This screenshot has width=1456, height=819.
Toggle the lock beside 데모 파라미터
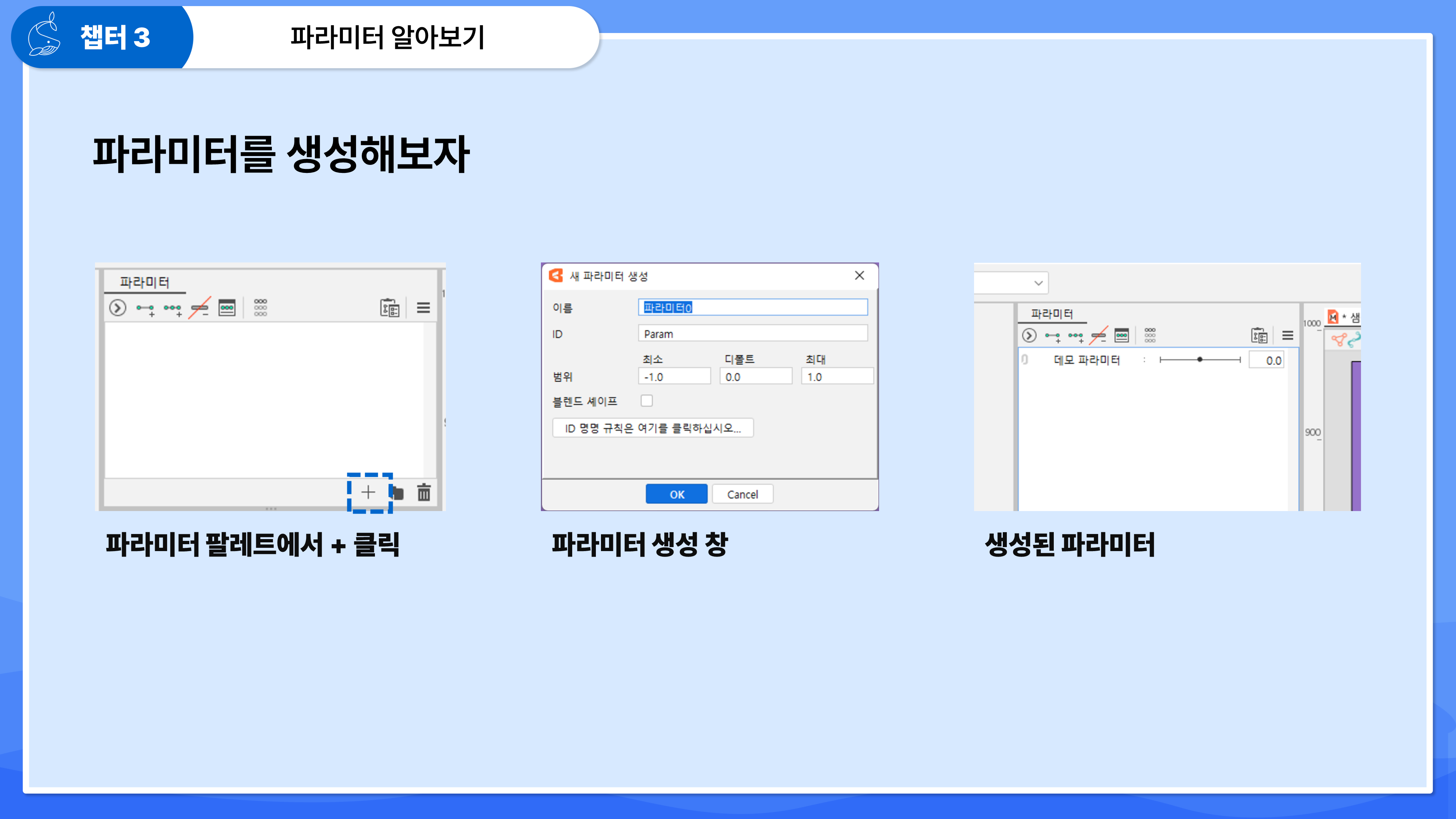tap(1025, 360)
